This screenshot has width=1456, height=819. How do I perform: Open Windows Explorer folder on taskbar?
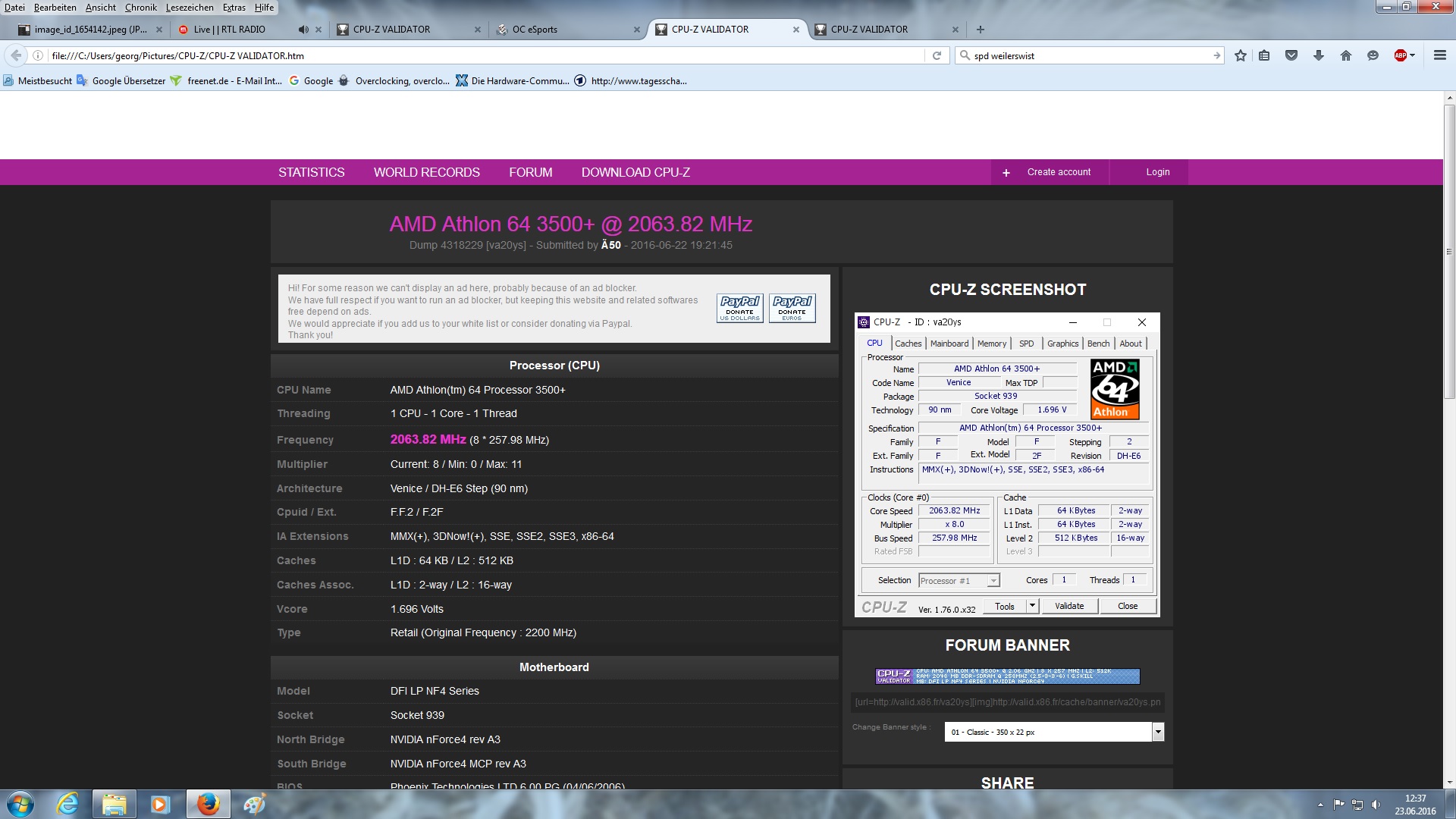click(x=114, y=804)
